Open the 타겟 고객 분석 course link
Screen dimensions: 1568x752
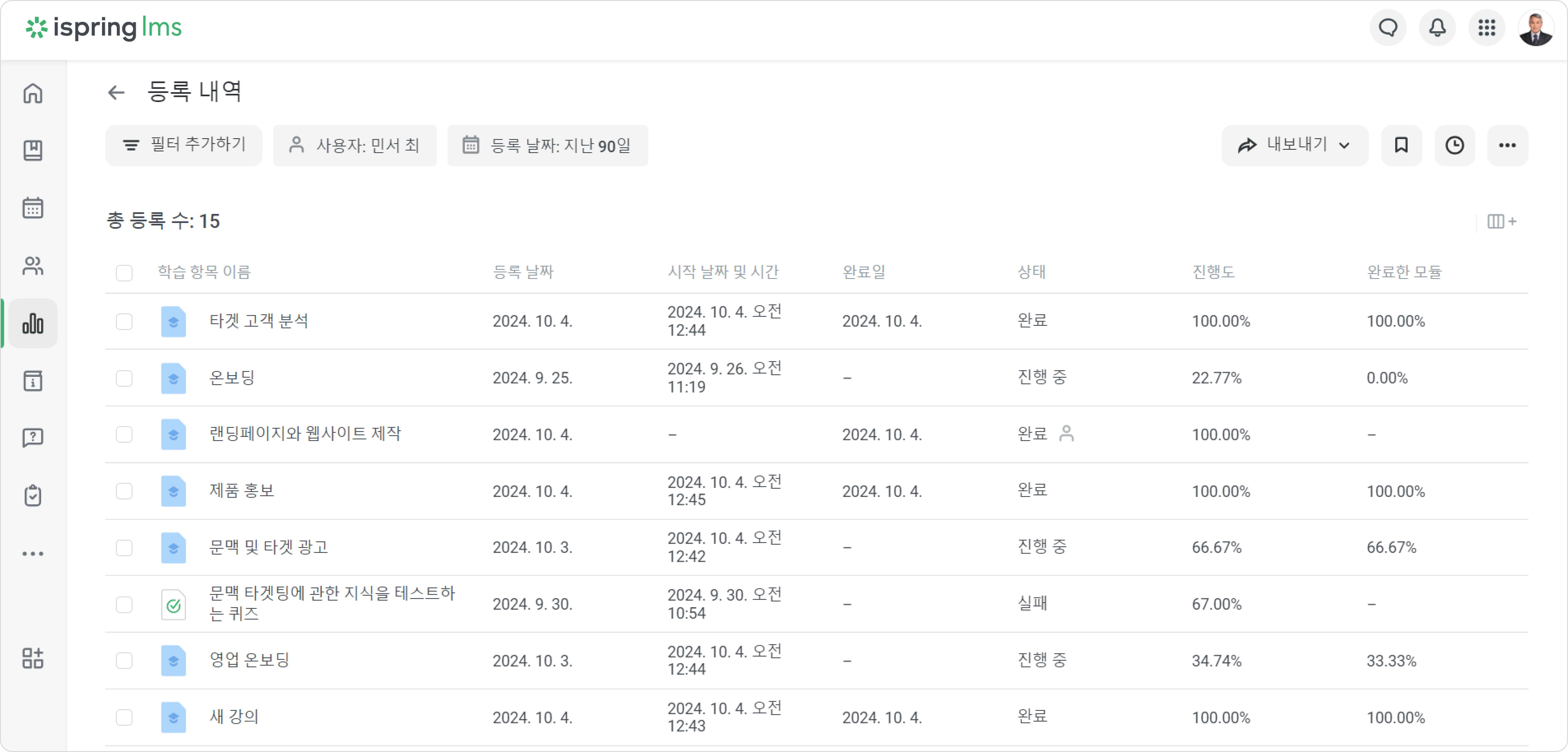pyautogui.click(x=259, y=321)
